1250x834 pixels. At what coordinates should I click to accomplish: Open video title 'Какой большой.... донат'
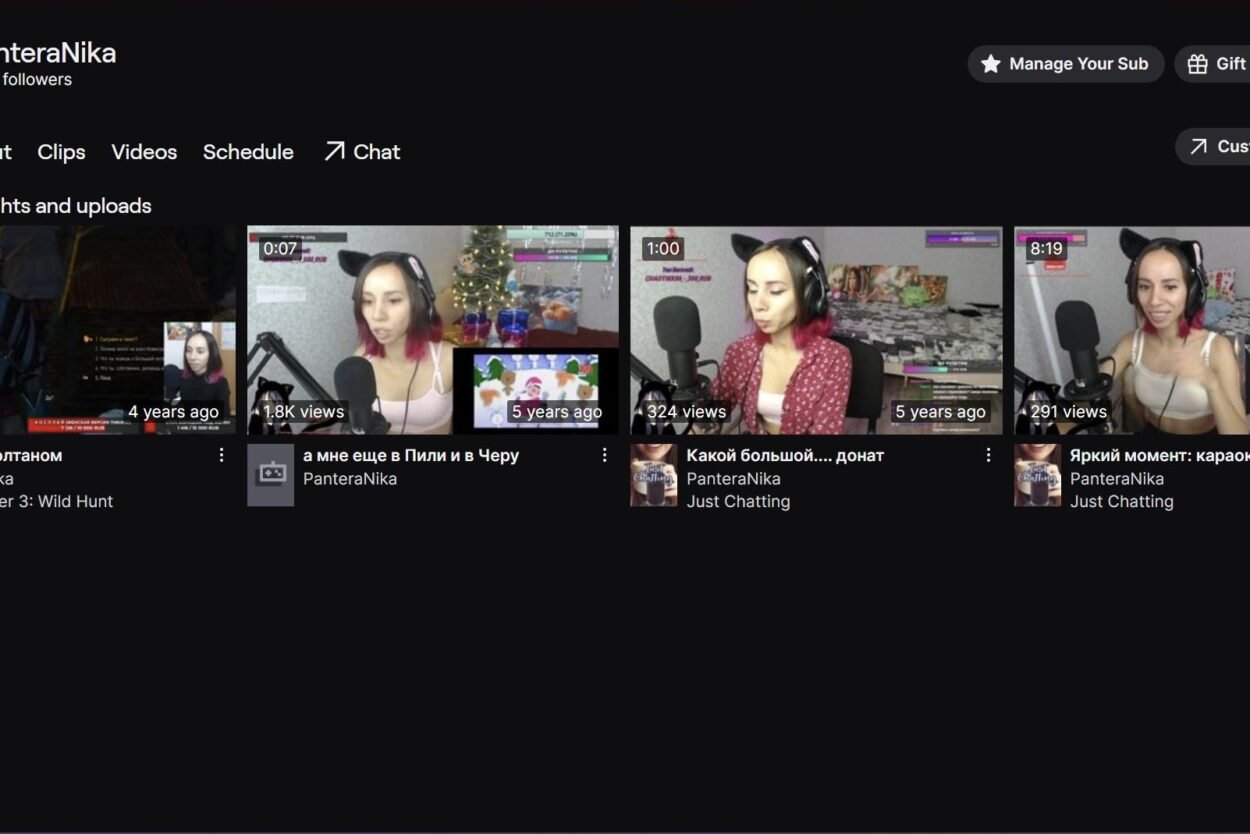pyautogui.click(x=785, y=455)
